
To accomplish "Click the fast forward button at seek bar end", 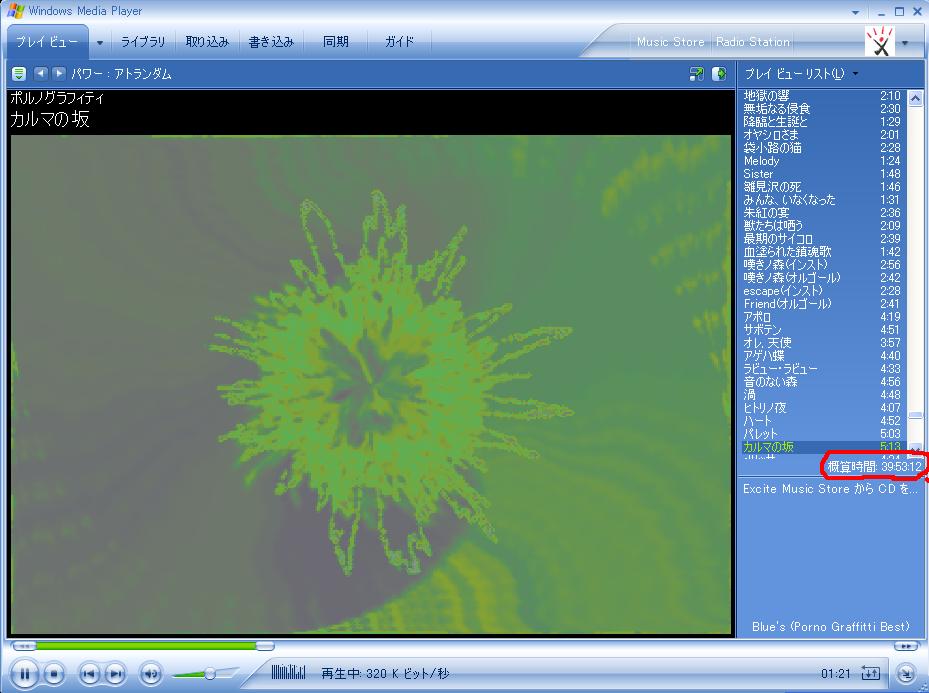I will pyautogui.click(x=906, y=646).
